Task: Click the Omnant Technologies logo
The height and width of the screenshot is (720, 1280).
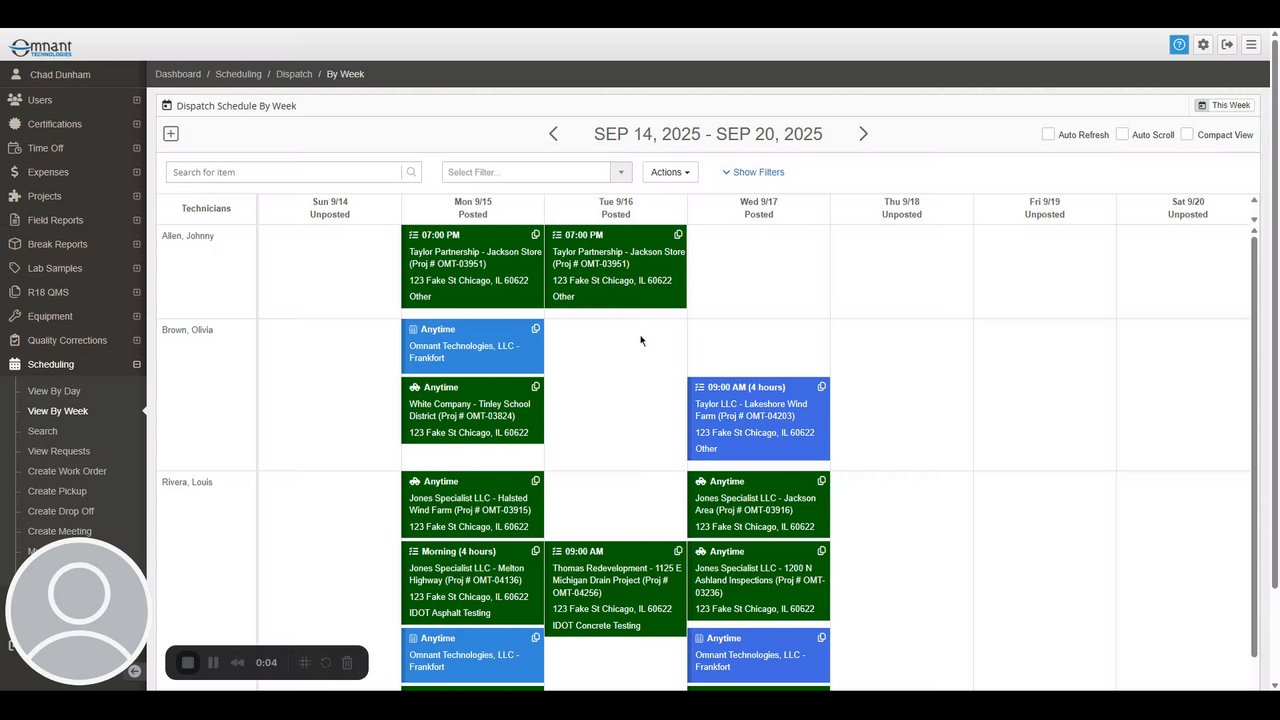Action: [x=40, y=48]
